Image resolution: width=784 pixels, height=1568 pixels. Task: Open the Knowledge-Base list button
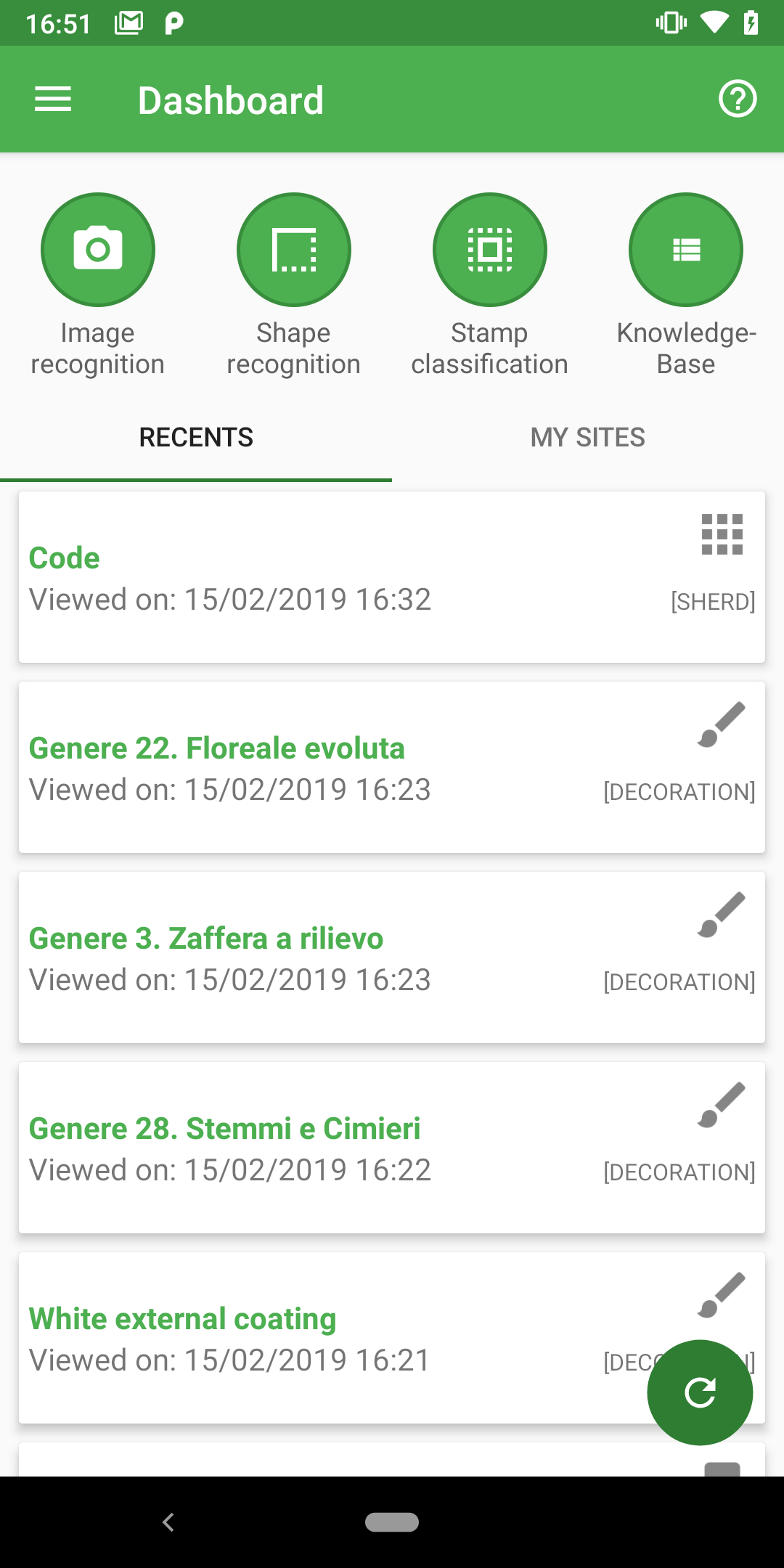coord(686,250)
